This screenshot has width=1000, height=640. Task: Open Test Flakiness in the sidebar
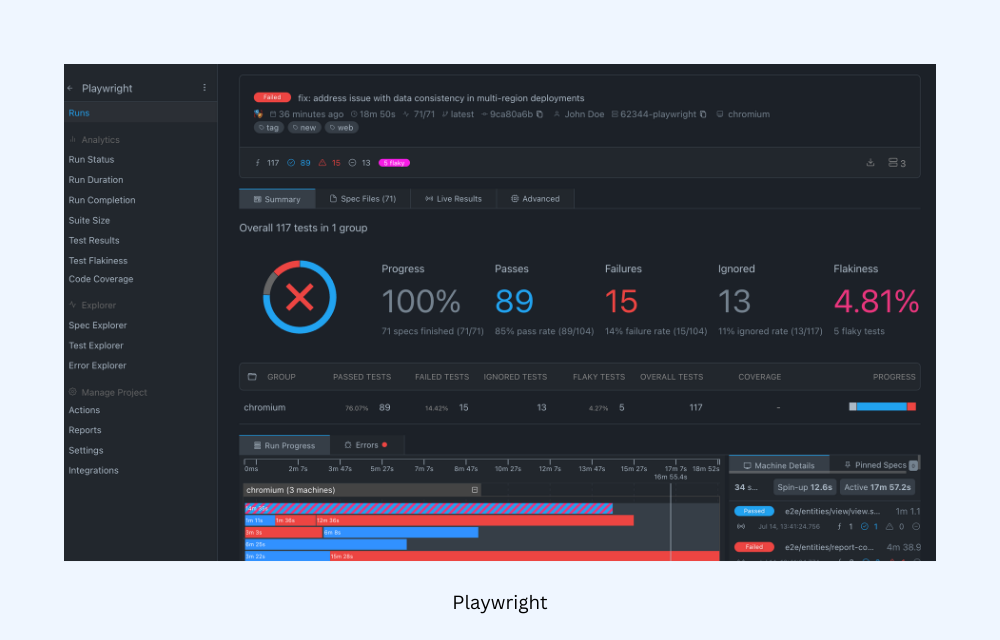coord(98,261)
